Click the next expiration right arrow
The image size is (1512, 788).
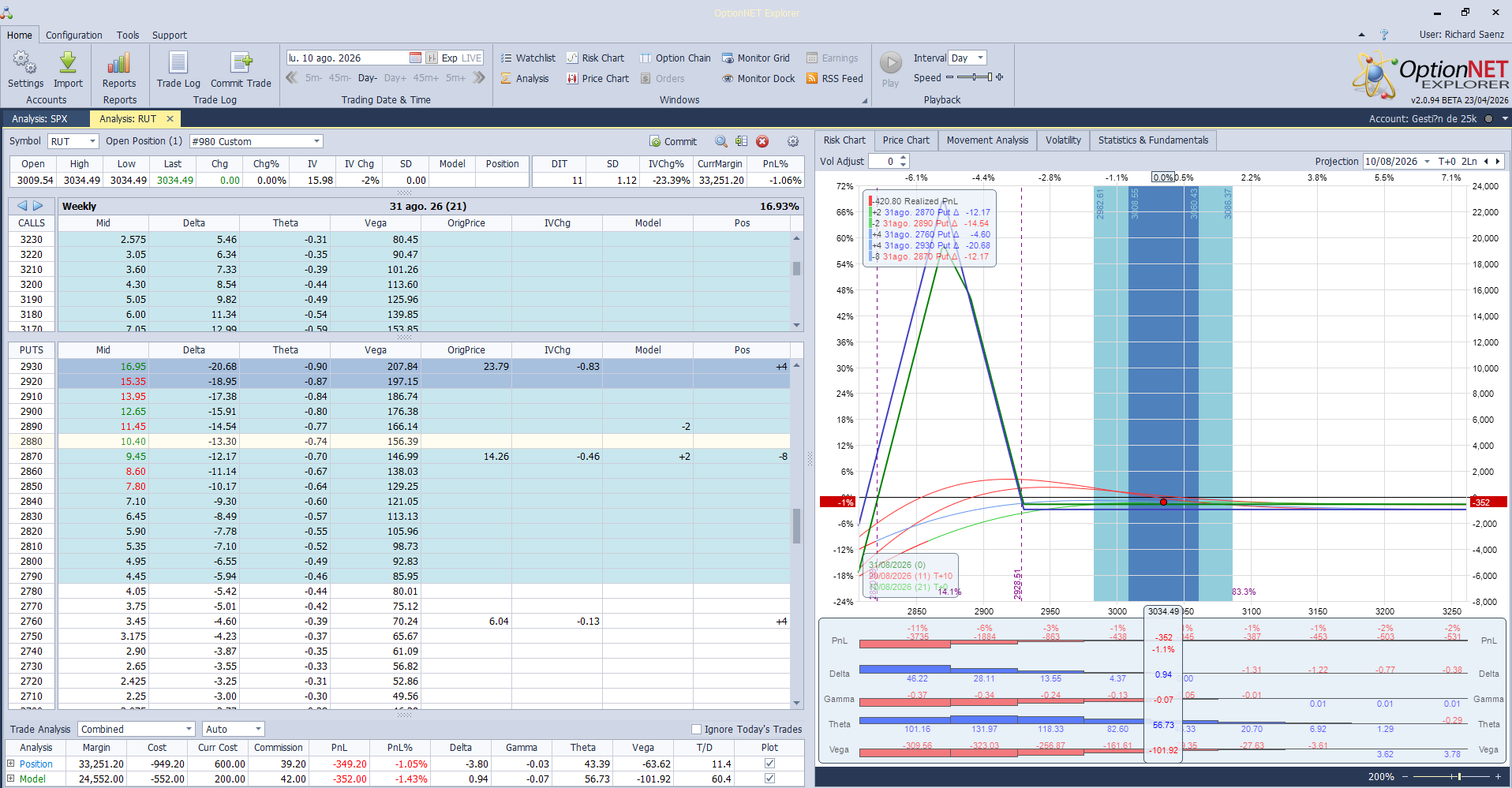(x=38, y=205)
